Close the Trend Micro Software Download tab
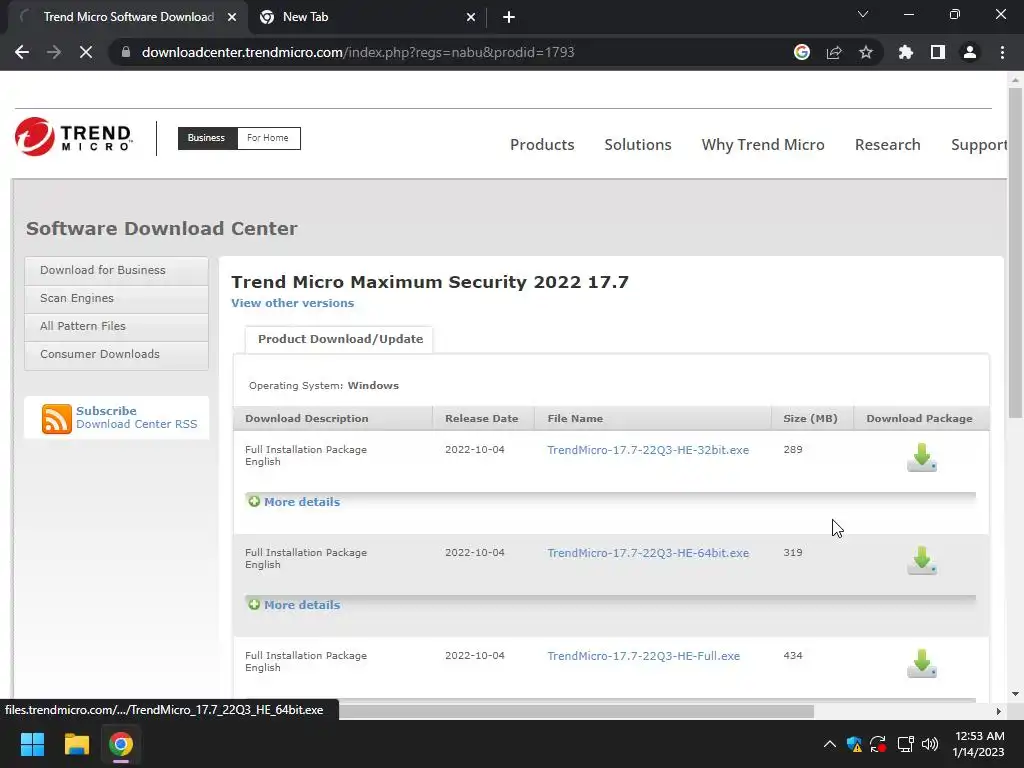The height and width of the screenshot is (768, 1024). pos(232,18)
